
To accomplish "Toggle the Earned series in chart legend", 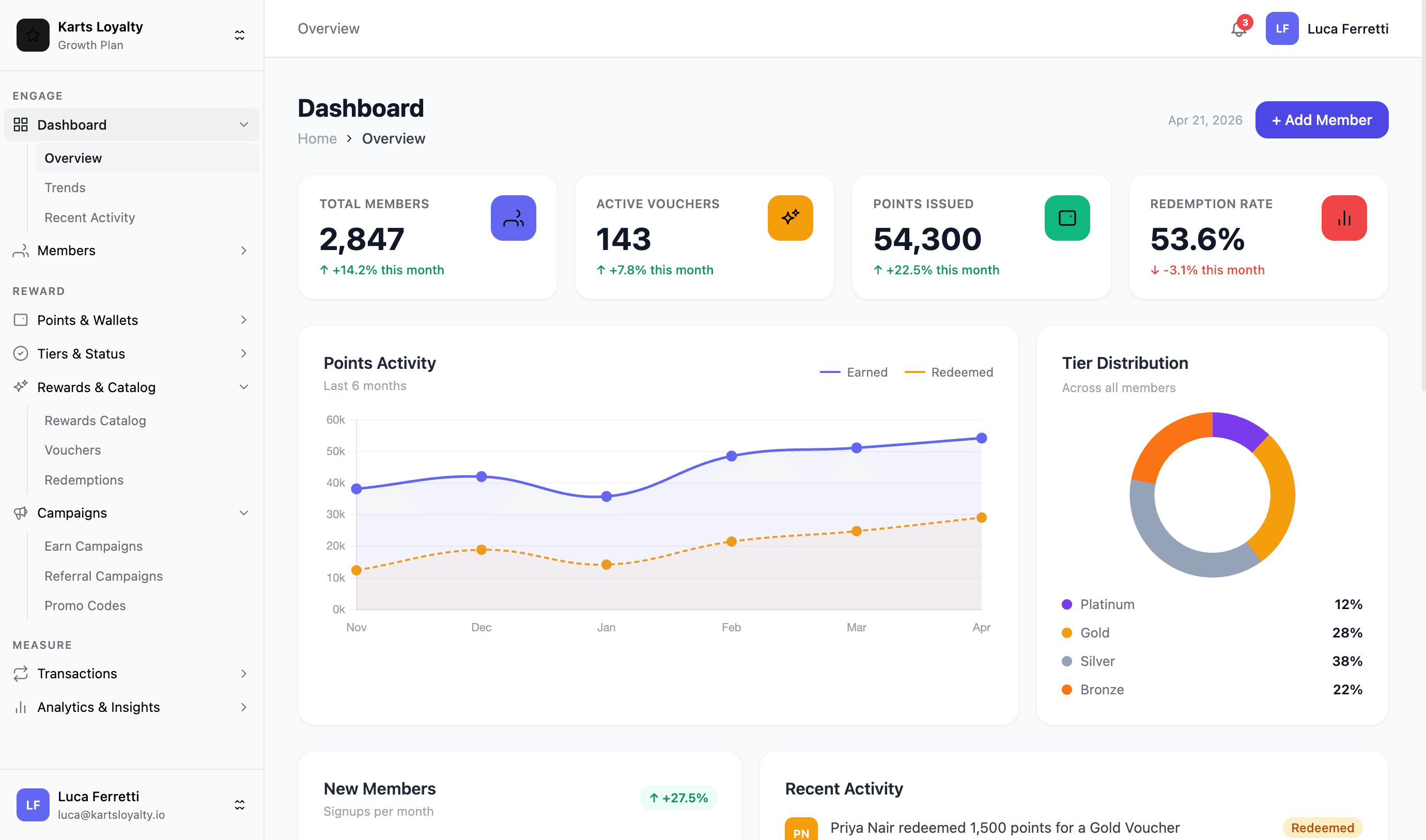I will click(854, 372).
